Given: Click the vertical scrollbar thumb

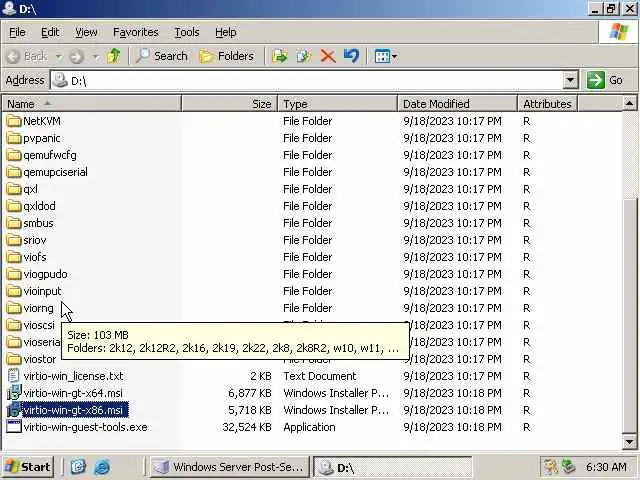Looking at the screenshot, I should pyautogui.click(x=630, y=314).
